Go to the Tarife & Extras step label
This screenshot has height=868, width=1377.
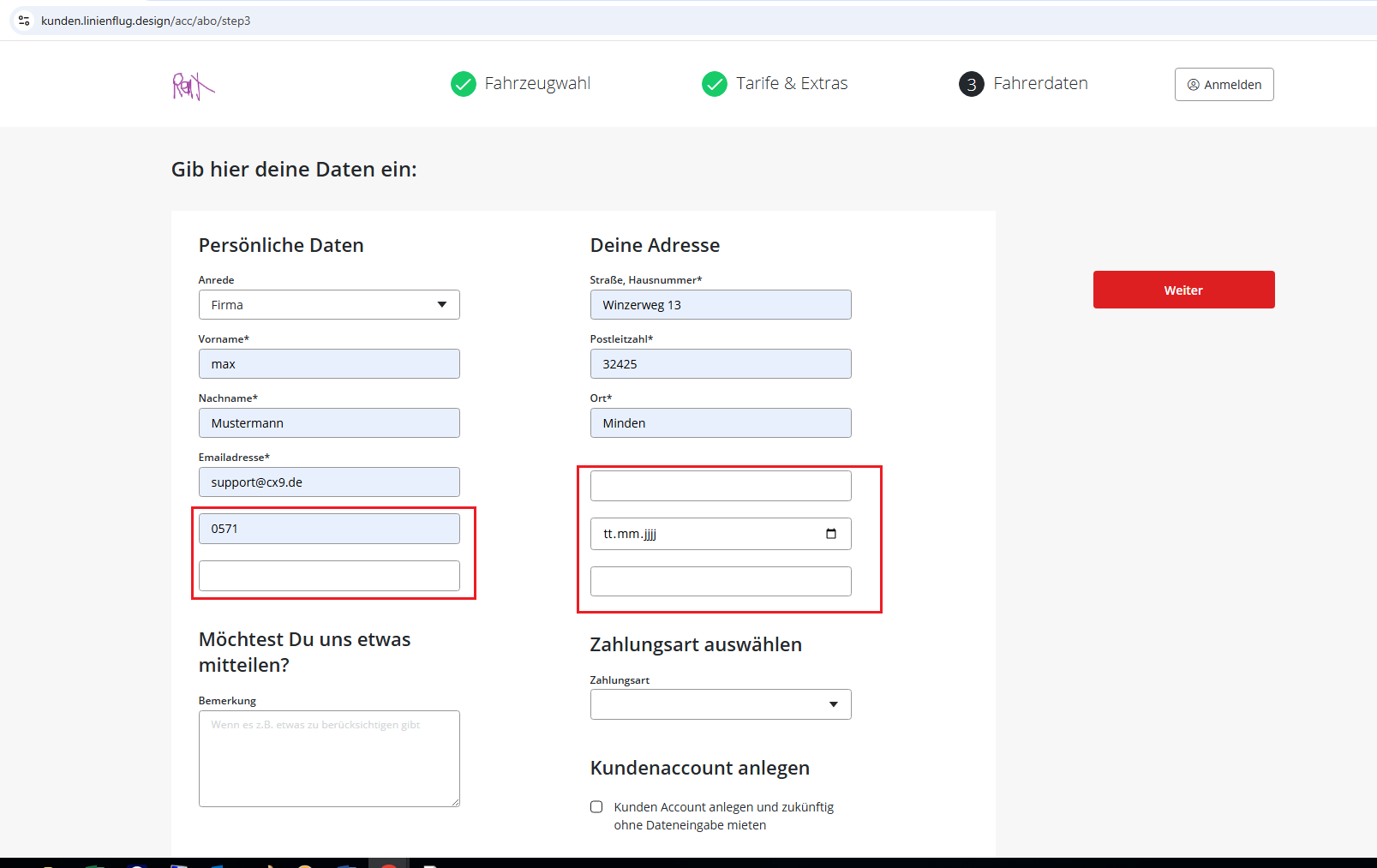click(792, 84)
